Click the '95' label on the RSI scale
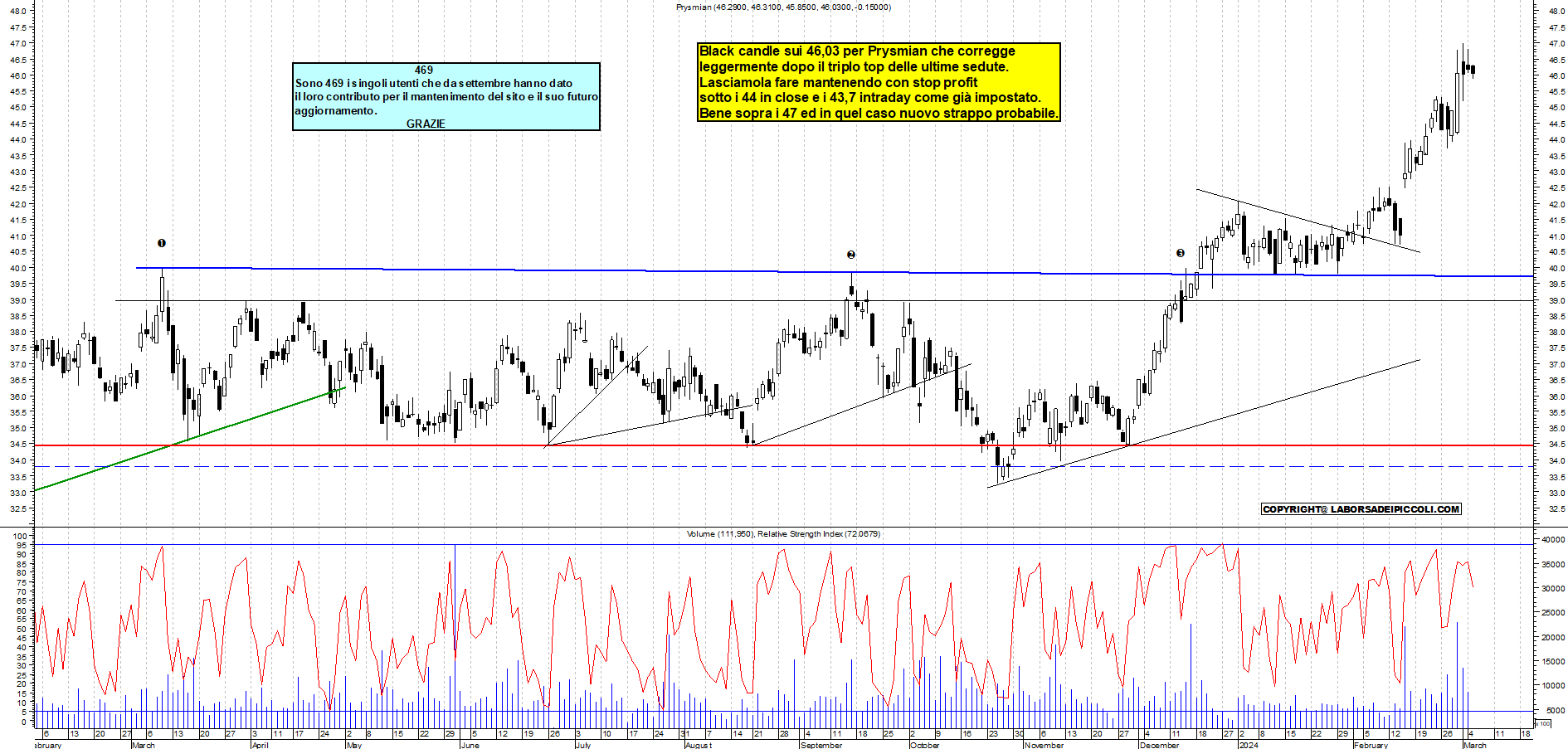 pos(22,545)
